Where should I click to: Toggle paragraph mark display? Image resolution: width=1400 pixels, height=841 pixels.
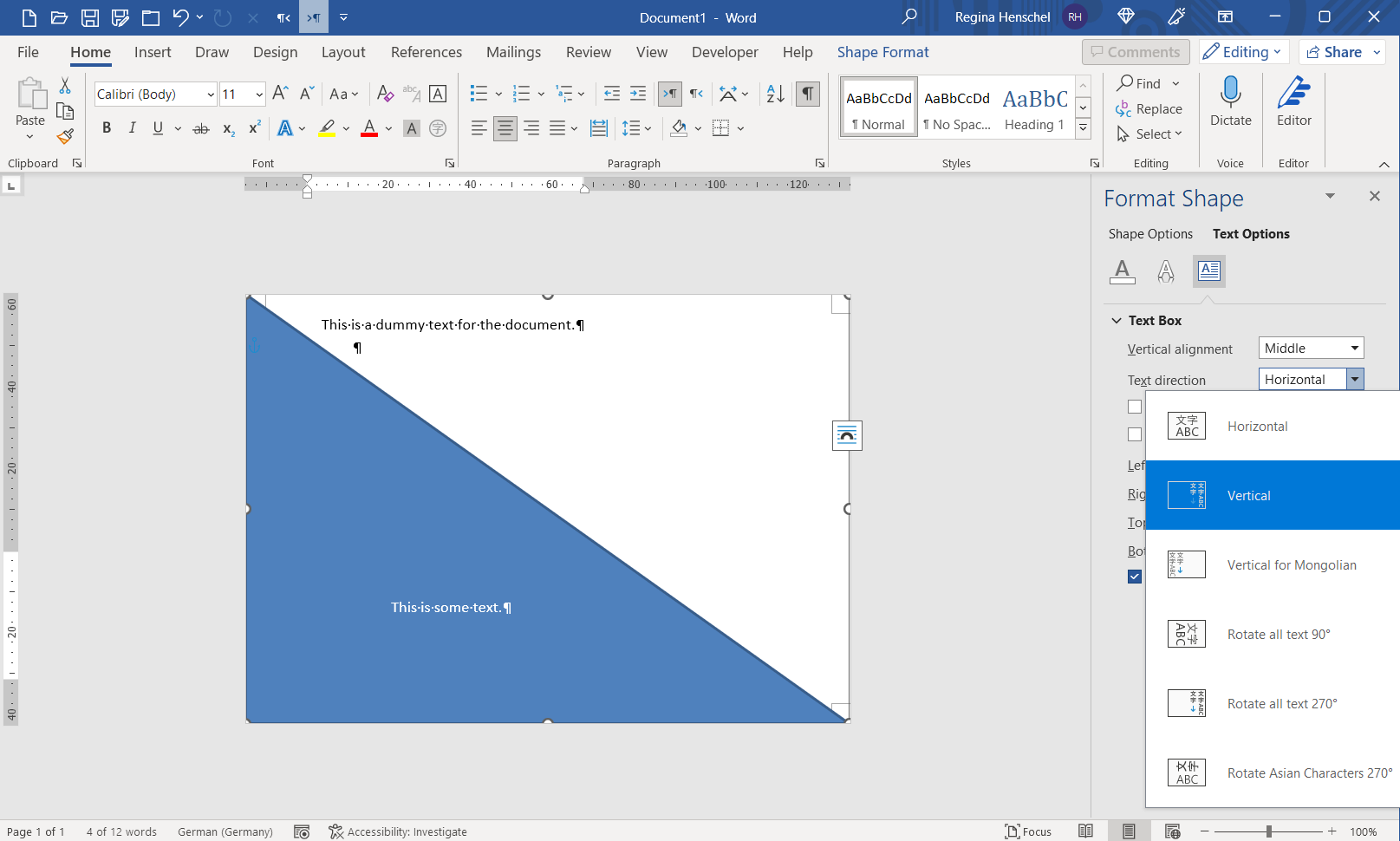(807, 94)
